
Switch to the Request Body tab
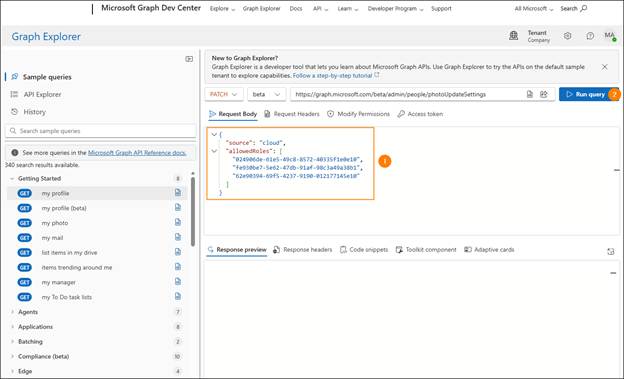[233, 114]
